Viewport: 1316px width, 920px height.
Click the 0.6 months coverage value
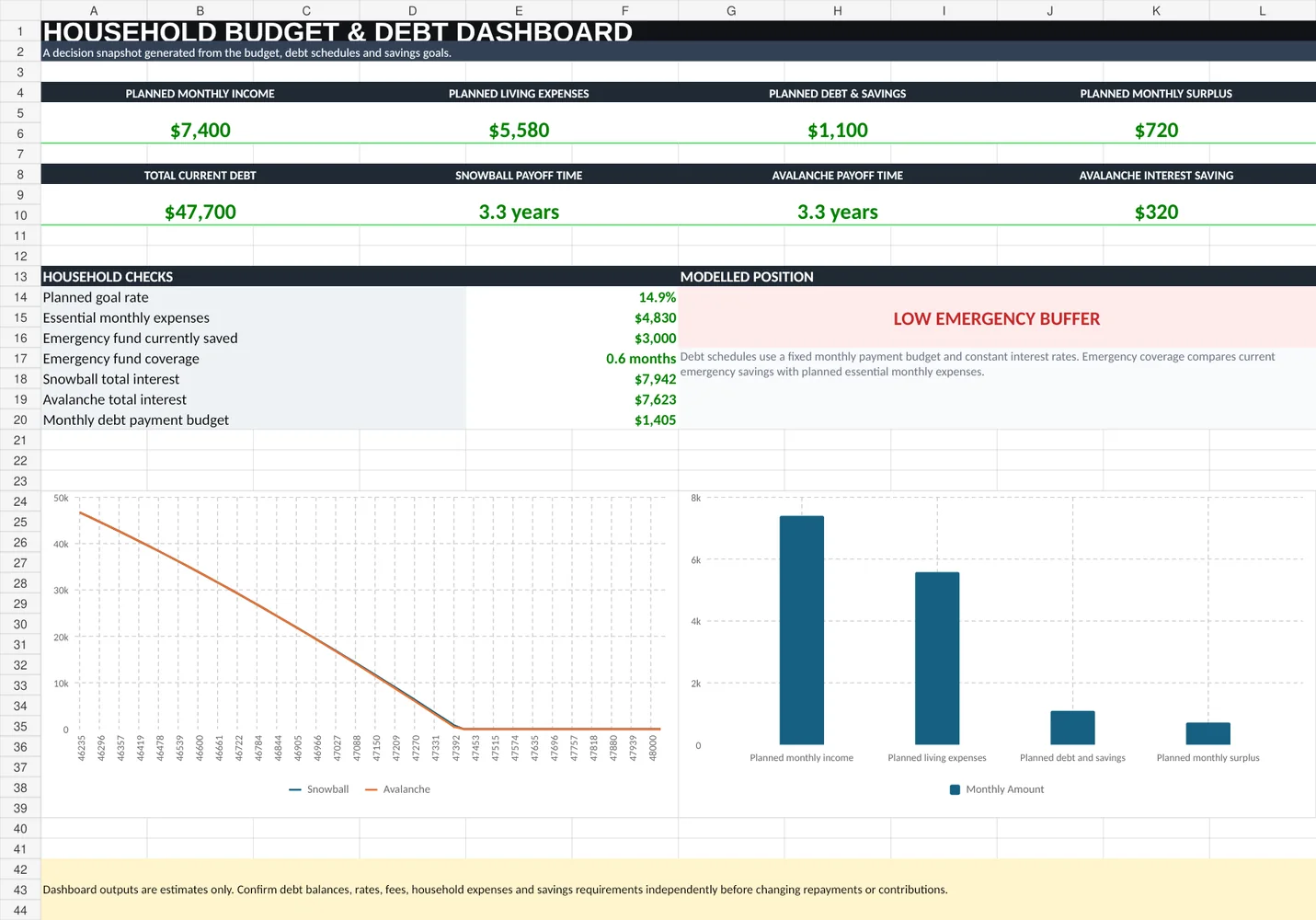[x=641, y=359]
